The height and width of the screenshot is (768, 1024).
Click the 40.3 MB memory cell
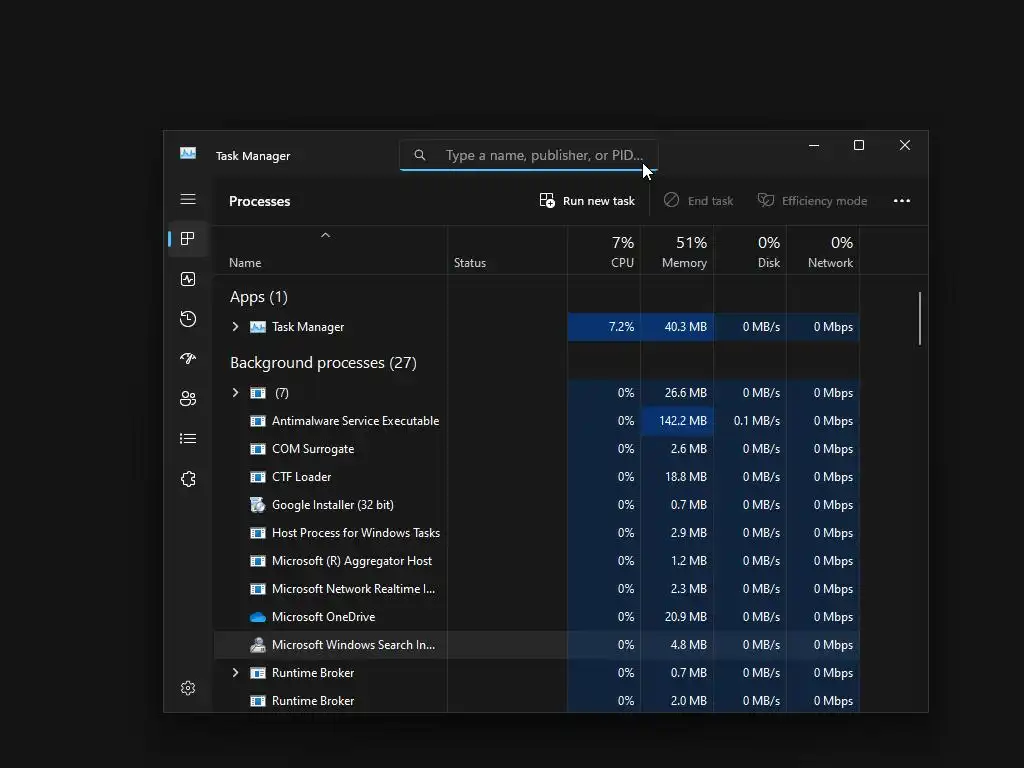pos(677,327)
